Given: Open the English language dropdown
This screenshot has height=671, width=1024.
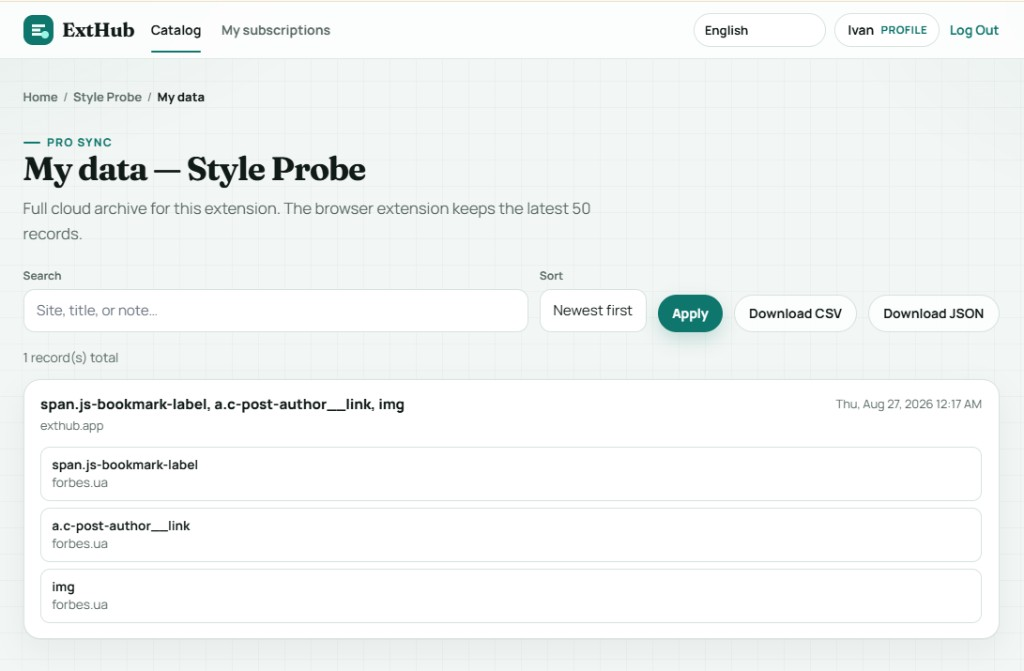Looking at the screenshot, I should (760, 30).
